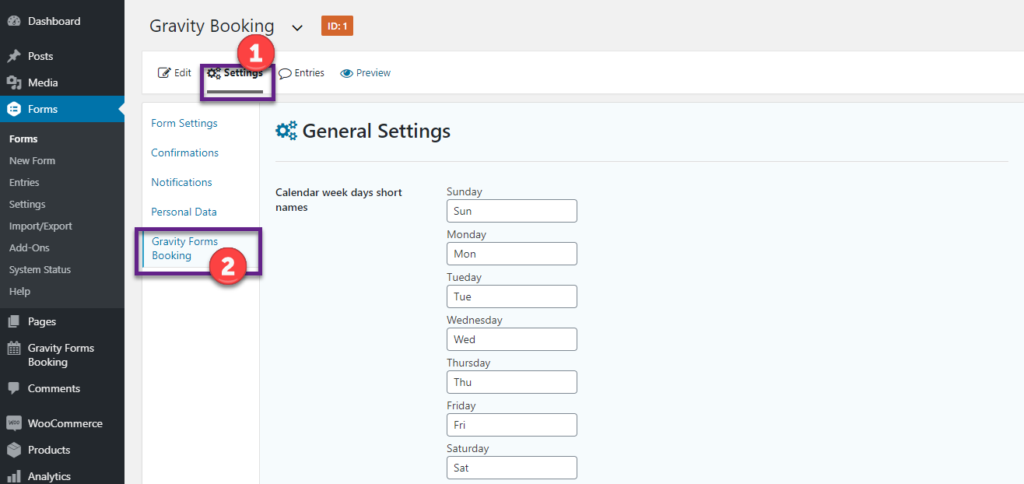
Task: Click the Pages icon in sidebar
Action: pyautogui.click(x=14, y=322)
